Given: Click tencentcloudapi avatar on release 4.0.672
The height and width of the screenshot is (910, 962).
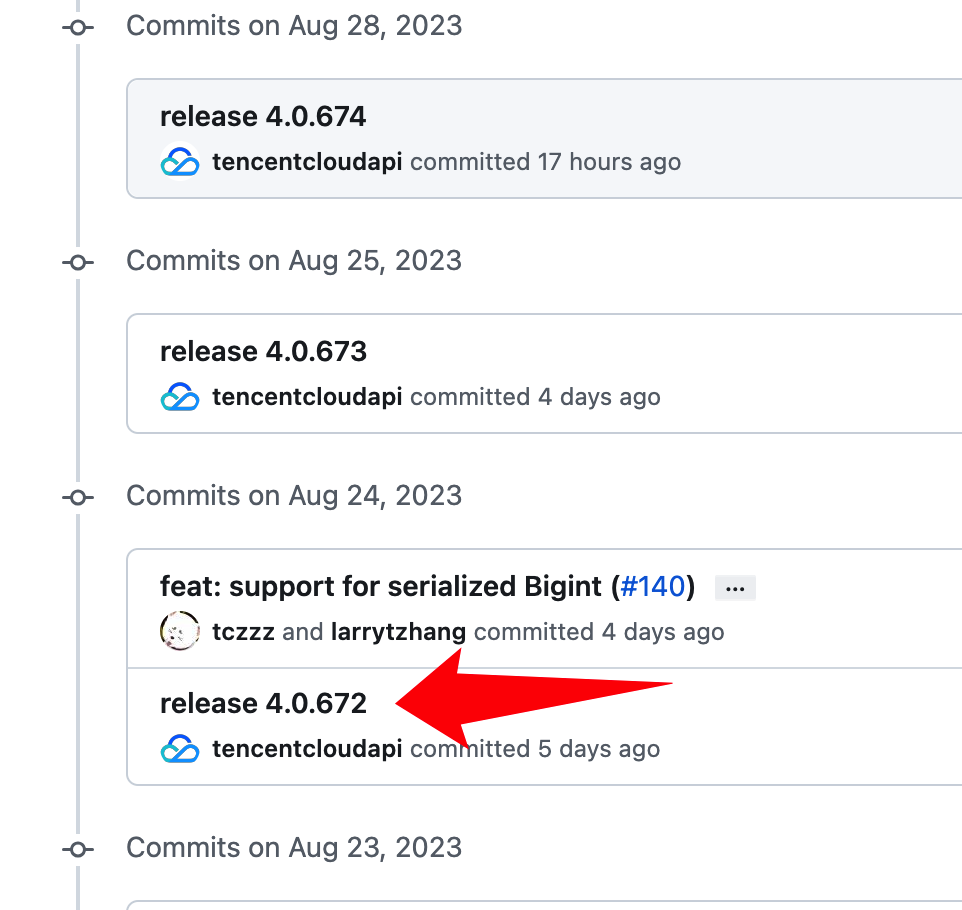Looking at the screenshot, I should pyautogui.click(x=180, y=749).
